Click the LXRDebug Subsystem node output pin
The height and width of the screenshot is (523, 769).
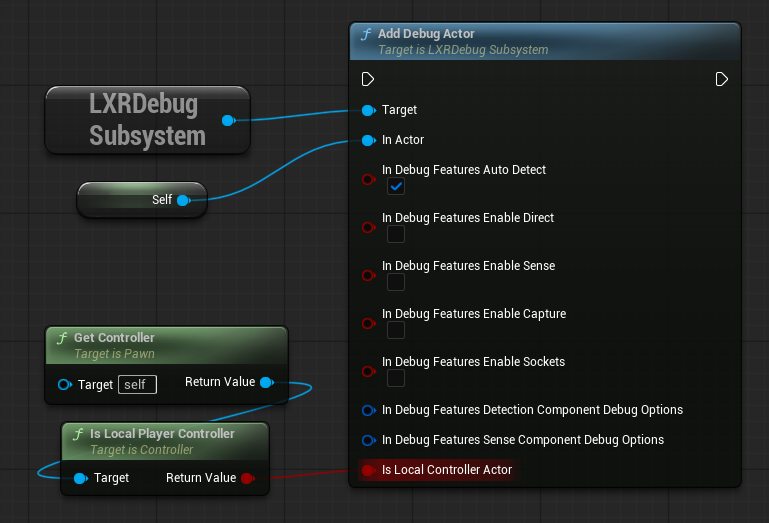coord(229,120)
